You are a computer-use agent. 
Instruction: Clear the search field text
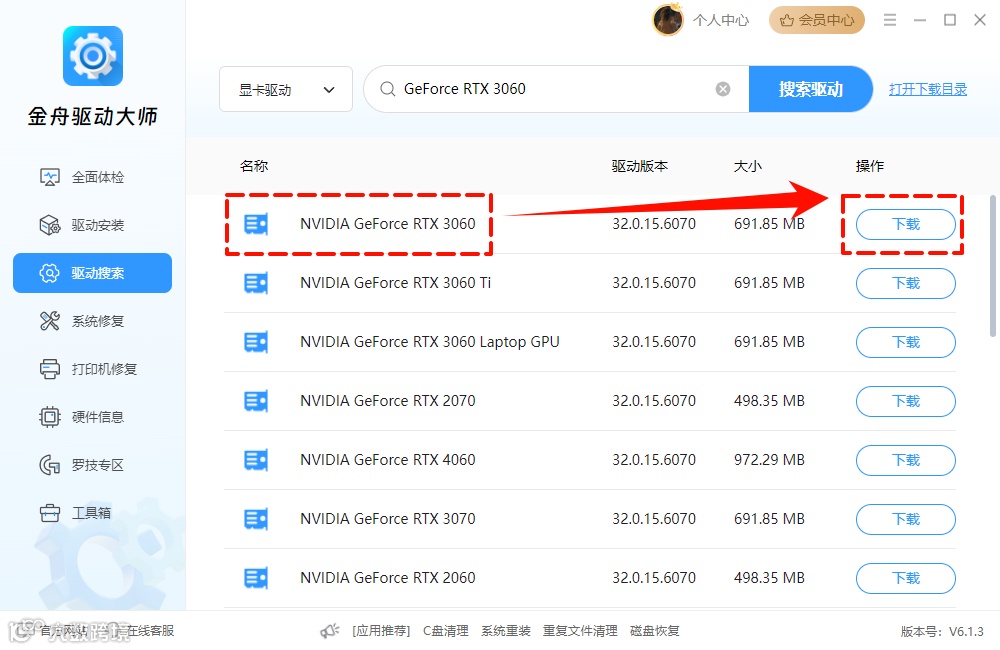(723, 89)
